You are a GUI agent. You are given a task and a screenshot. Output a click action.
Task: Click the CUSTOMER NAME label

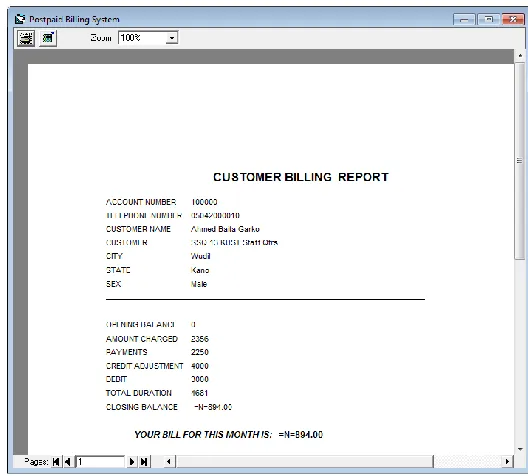click(x=138, y=229)
